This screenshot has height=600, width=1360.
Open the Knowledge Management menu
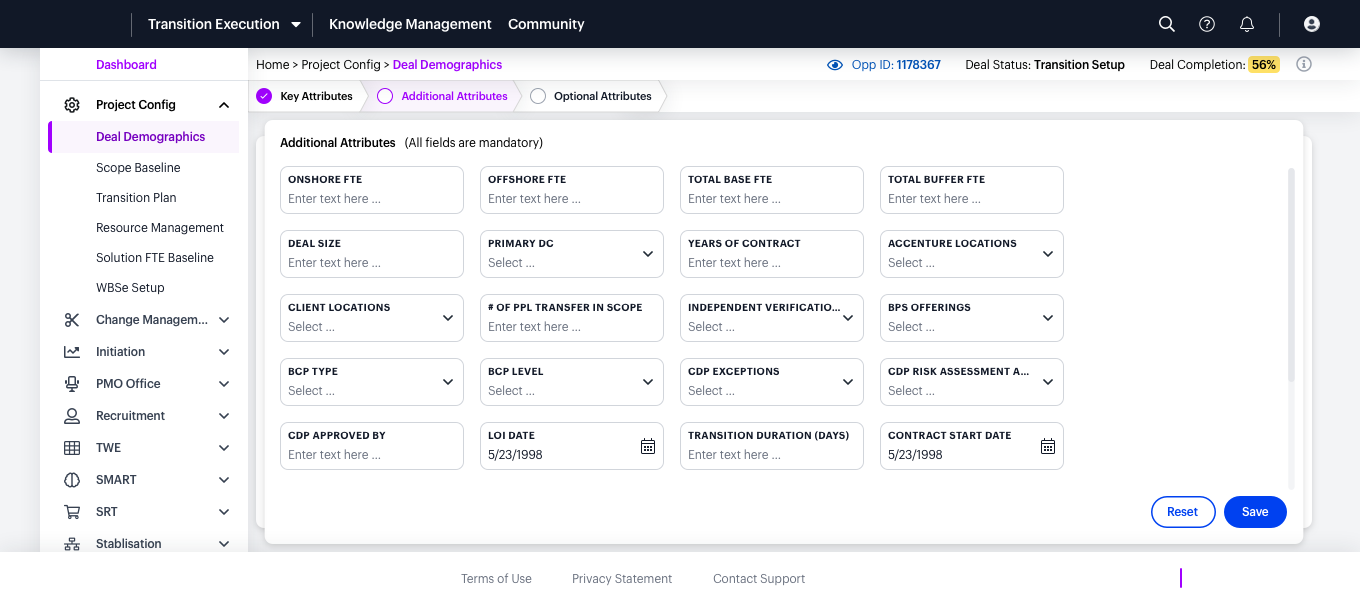pyautogui.click(x=410, y=24)
